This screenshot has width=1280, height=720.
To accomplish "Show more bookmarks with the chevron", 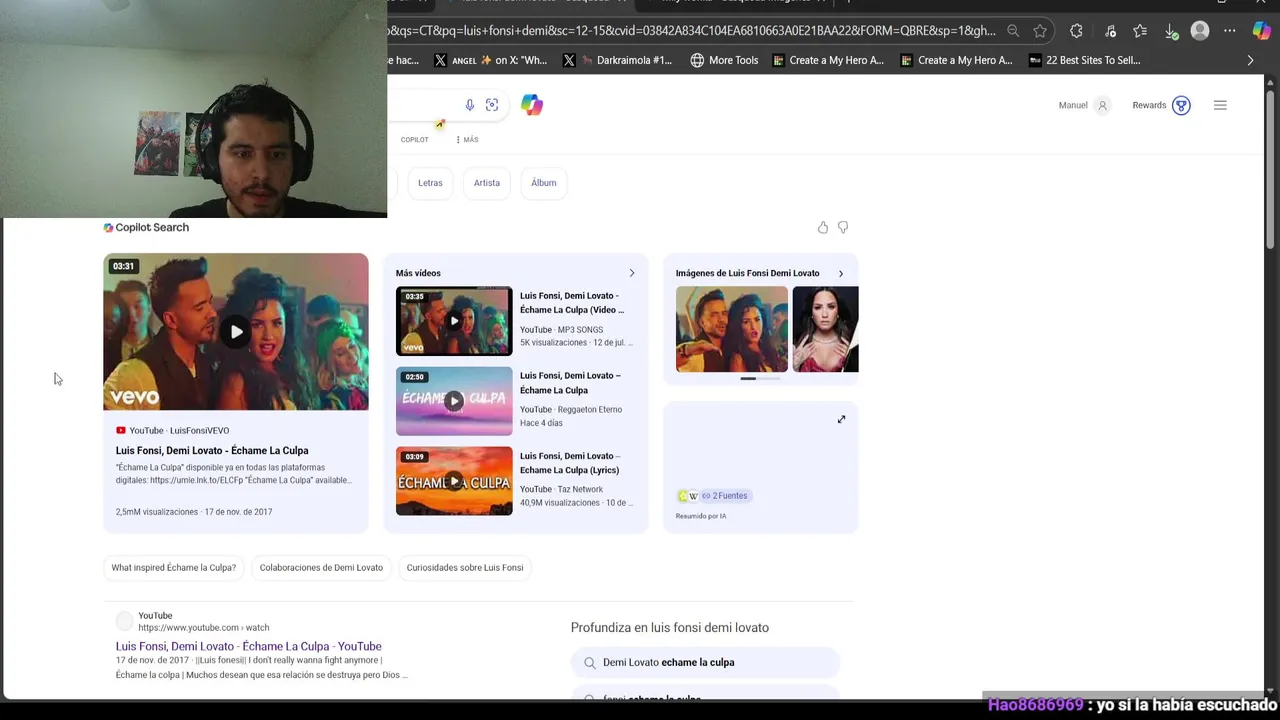I will pyautogui.click(x=1250, y=60).
